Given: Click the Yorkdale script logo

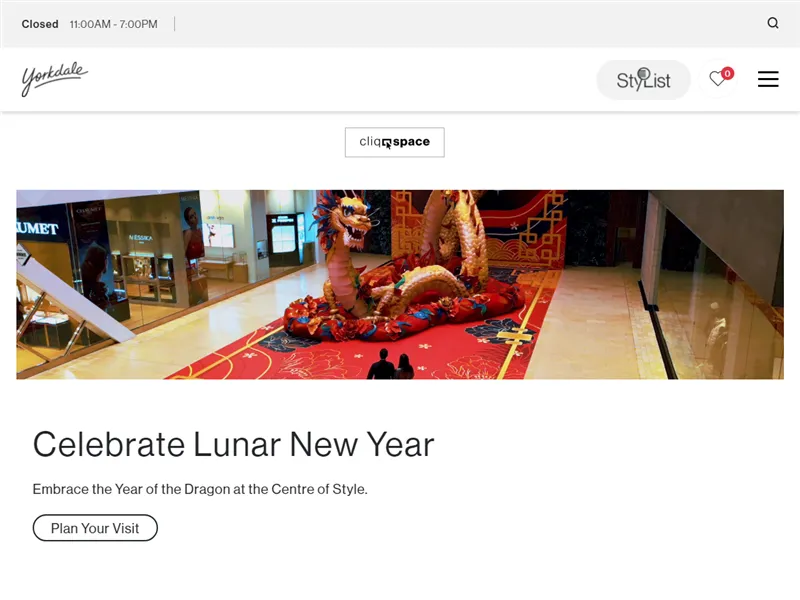Looking at the screenshot, I should point(55,79).
